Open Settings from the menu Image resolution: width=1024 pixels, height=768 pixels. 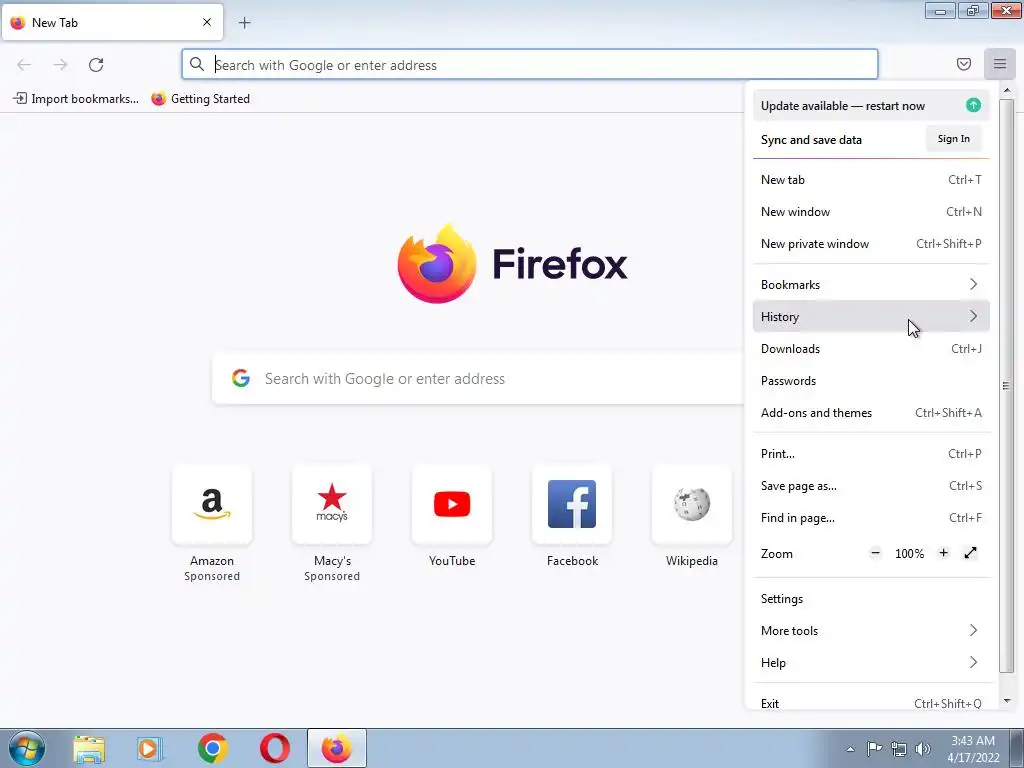(871, 598)
